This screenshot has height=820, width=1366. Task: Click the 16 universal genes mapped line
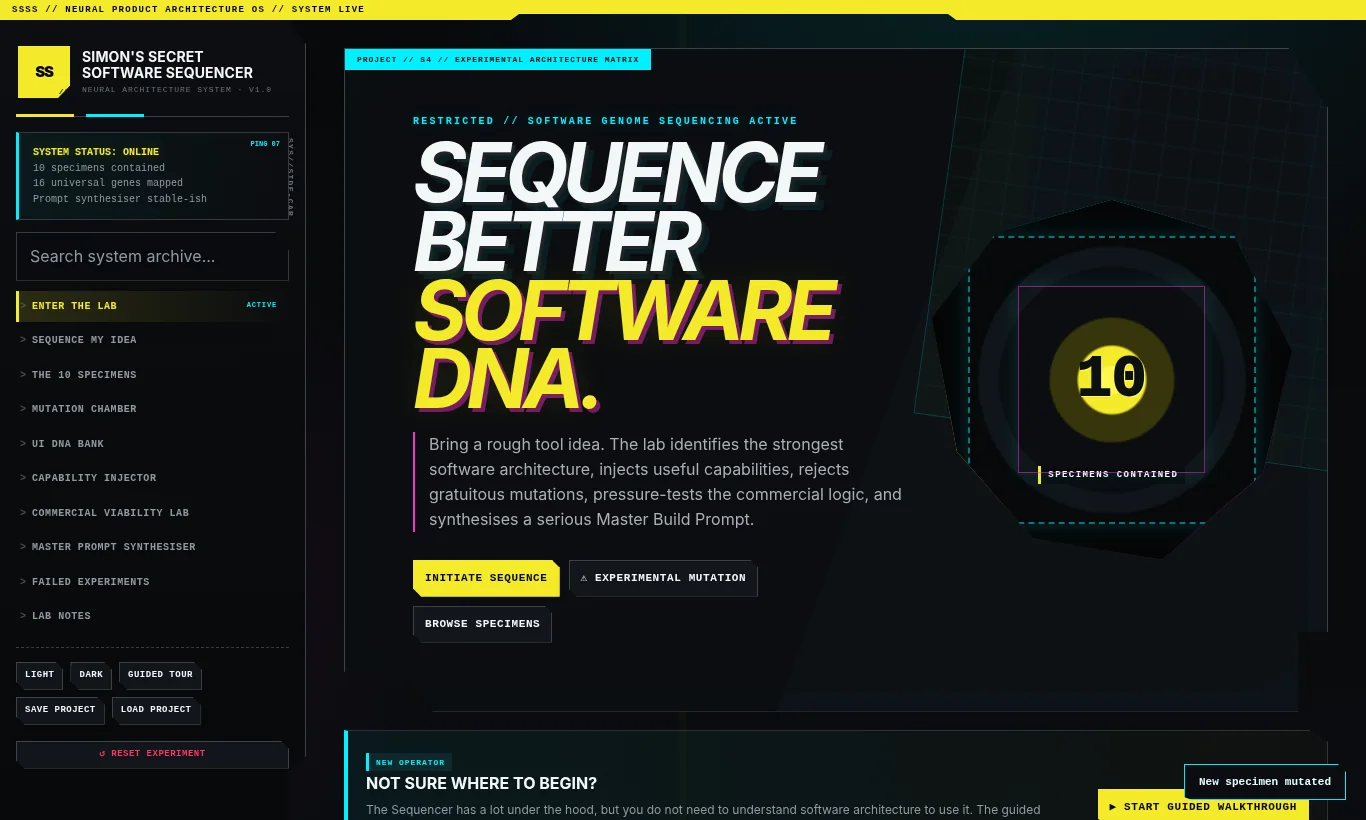(x=108, y=183)
